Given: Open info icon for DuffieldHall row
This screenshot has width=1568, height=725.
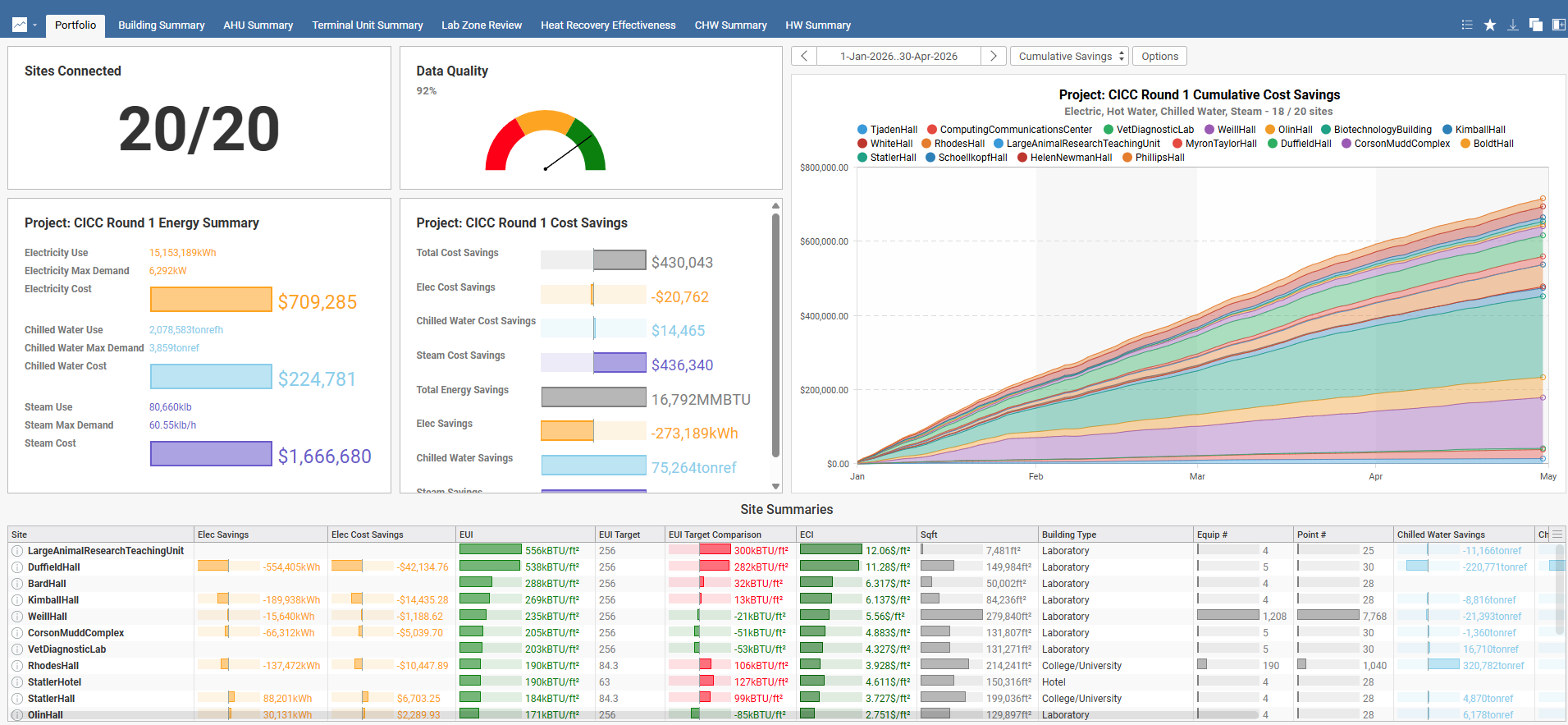Looking at the screenshot, I should pos(17,567).
